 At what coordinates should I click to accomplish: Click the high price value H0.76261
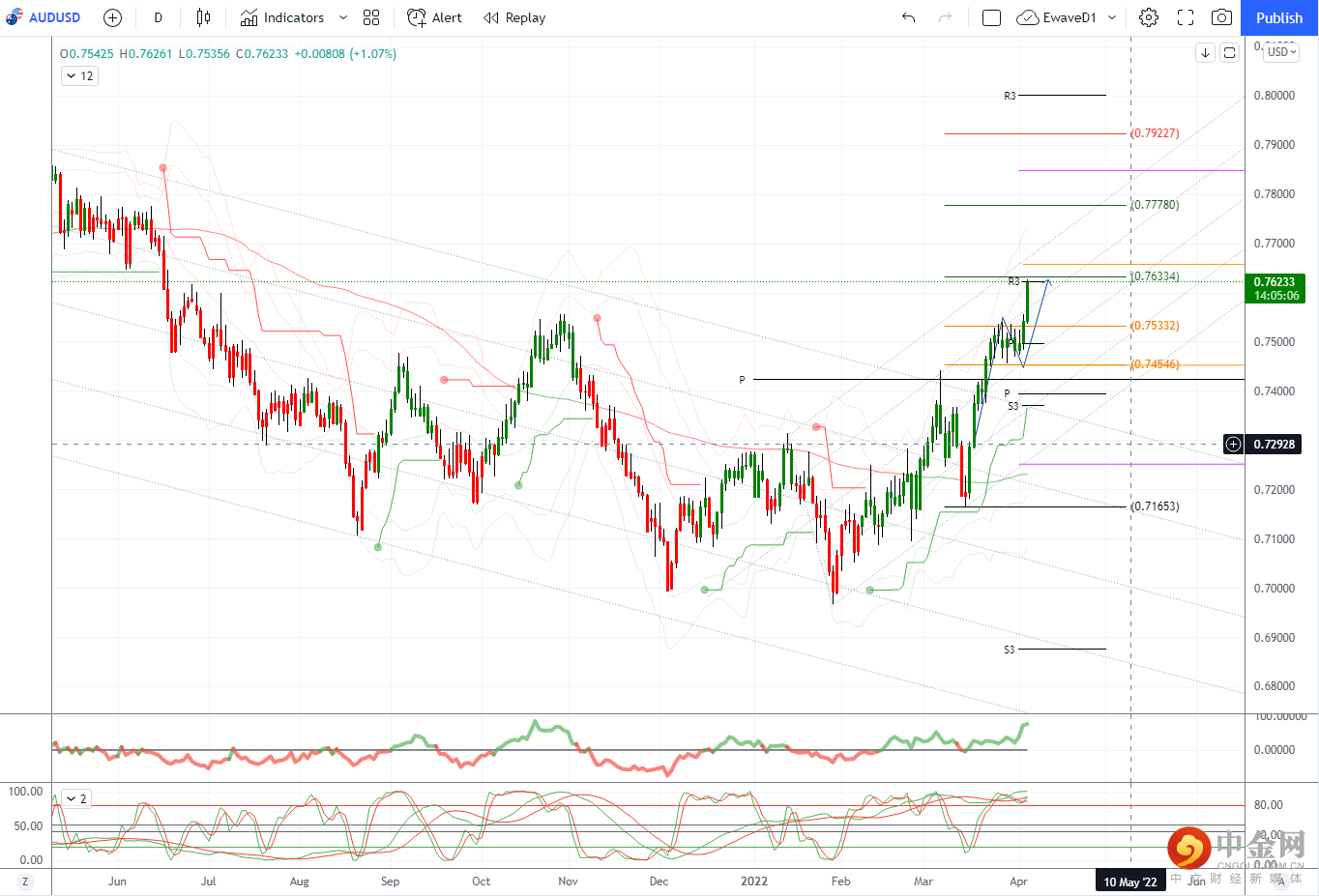click(x=145, y=54)
